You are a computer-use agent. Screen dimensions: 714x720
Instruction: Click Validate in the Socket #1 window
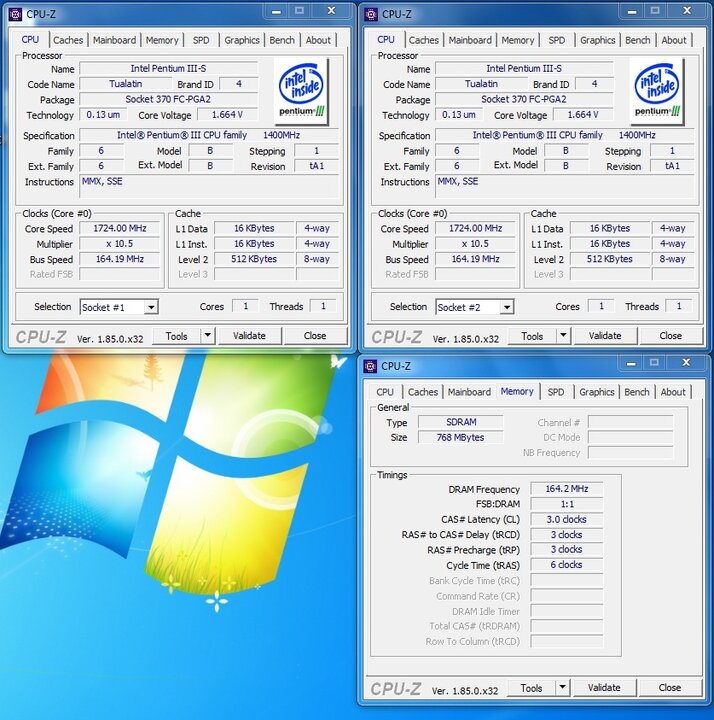point(249,336)
